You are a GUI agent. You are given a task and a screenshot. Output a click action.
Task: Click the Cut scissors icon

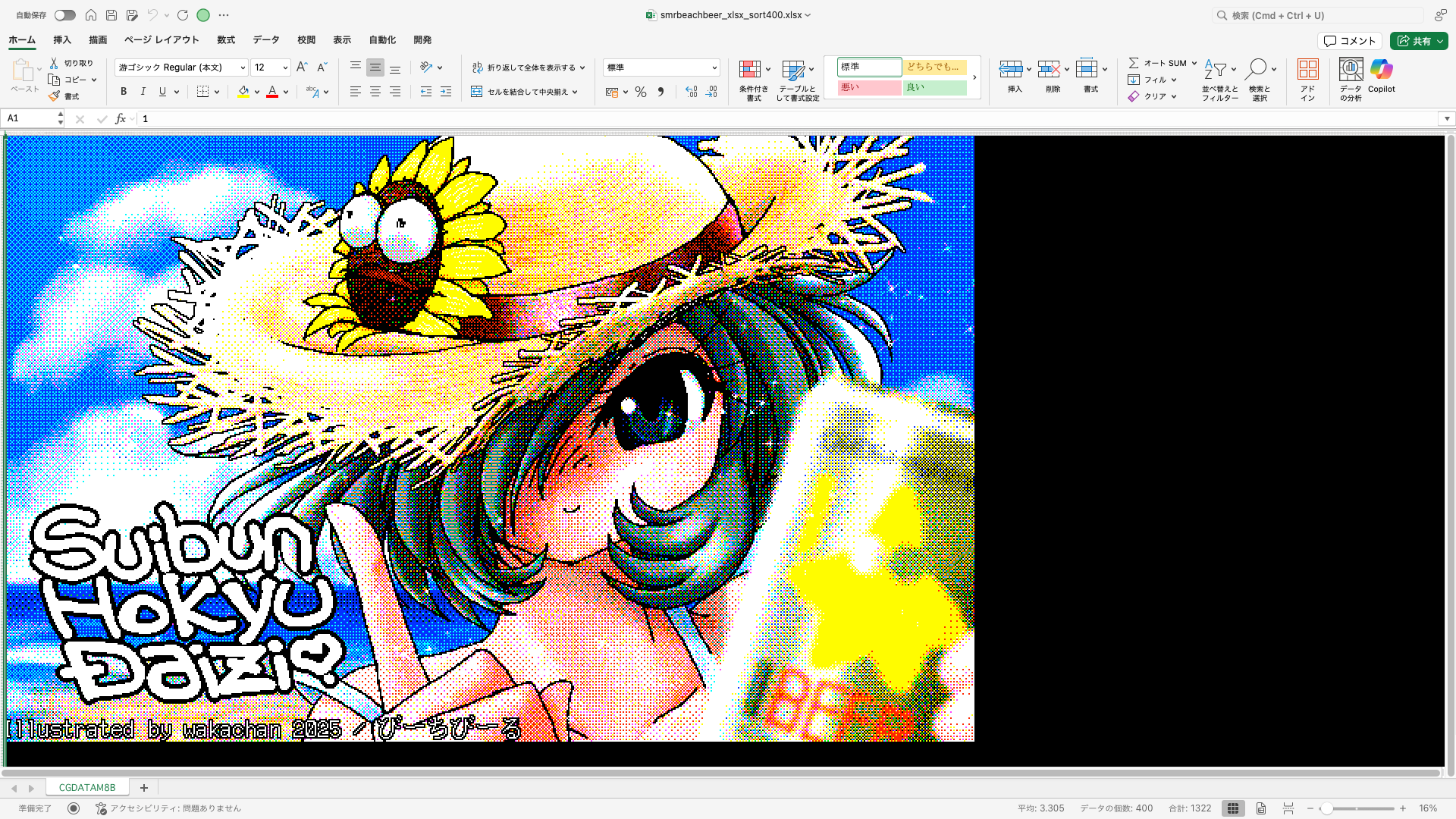pyautogui.click(x=54, y=63)
